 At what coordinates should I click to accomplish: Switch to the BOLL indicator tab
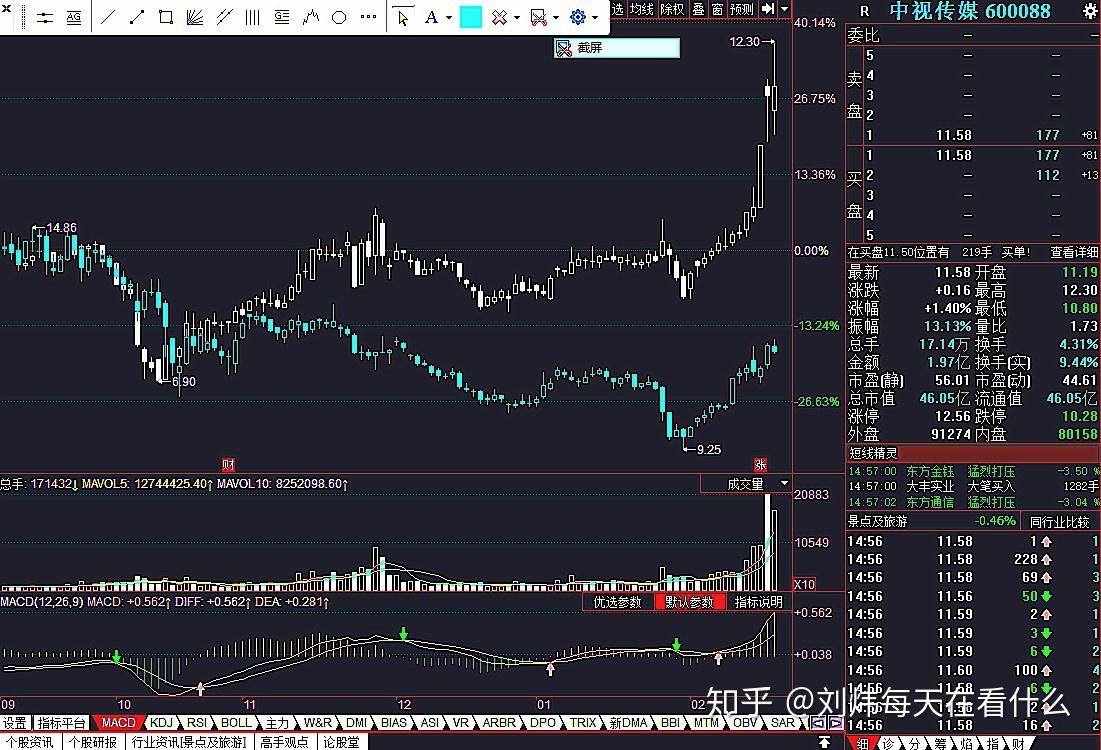click(236, 723)
